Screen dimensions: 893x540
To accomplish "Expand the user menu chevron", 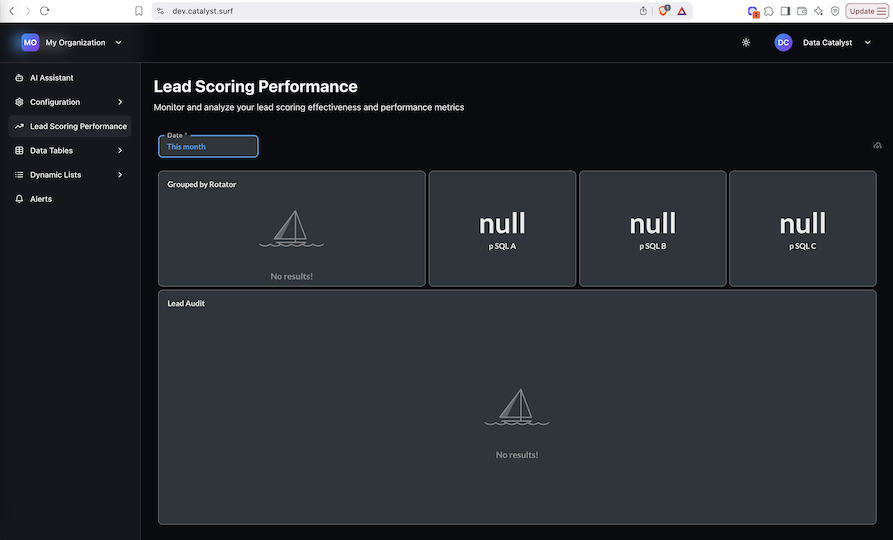I will 867,42.
